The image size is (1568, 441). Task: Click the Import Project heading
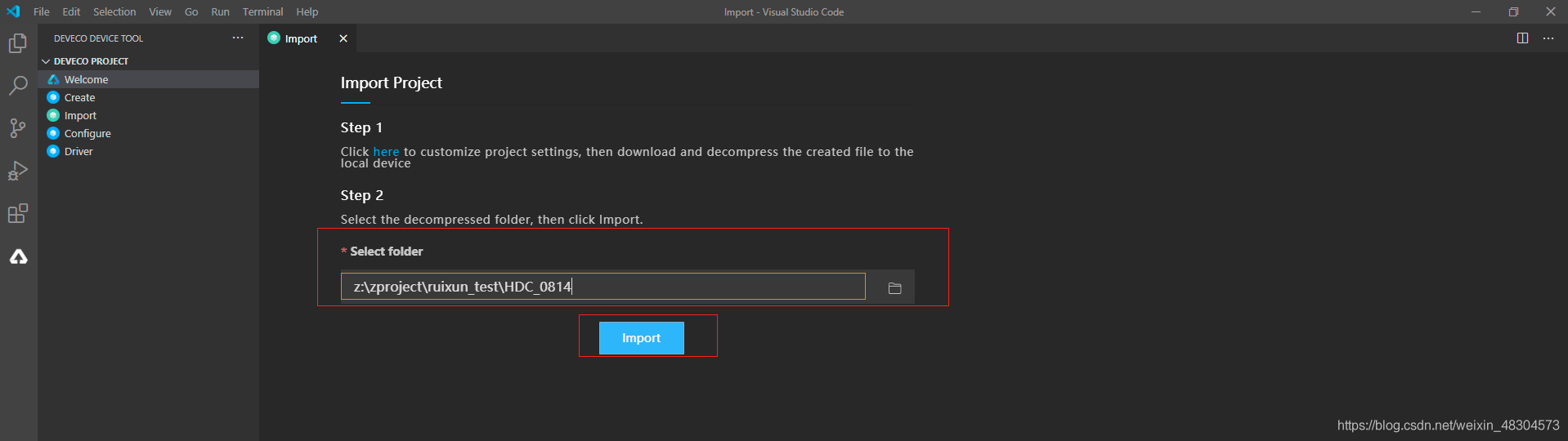(x=391, y=82)
